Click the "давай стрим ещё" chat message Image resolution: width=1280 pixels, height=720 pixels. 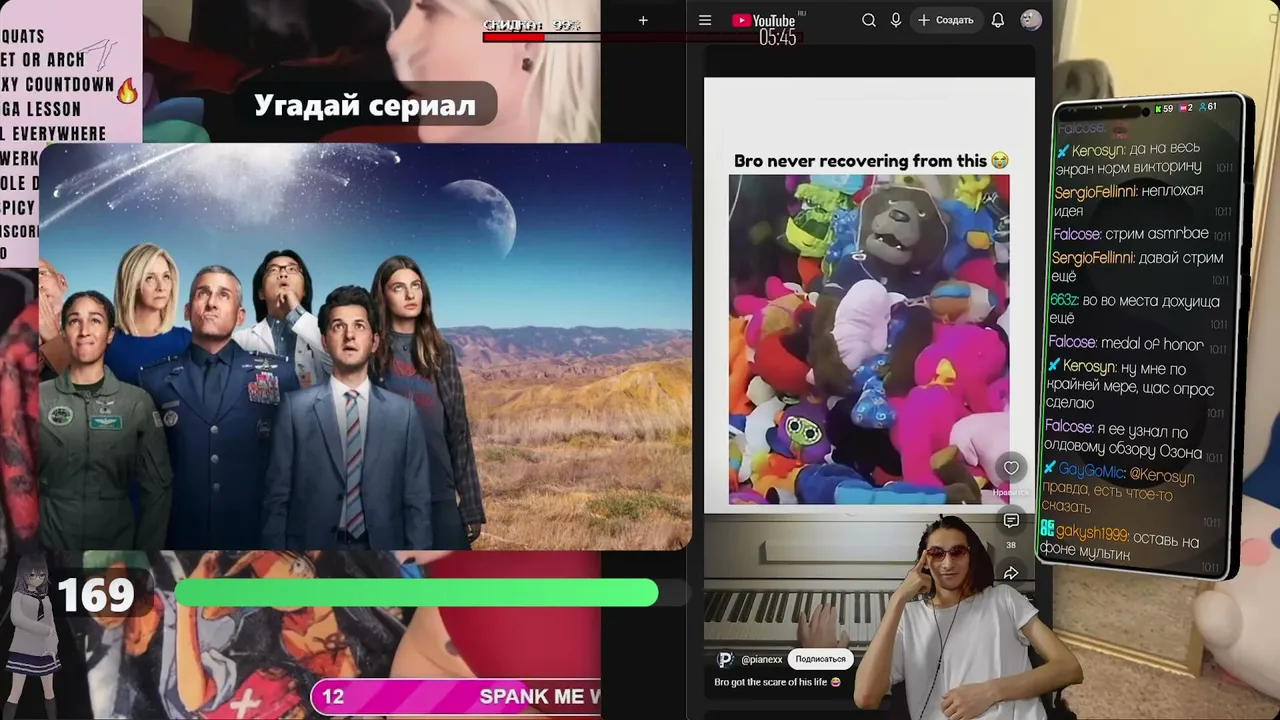click(x=1137, y=267)
